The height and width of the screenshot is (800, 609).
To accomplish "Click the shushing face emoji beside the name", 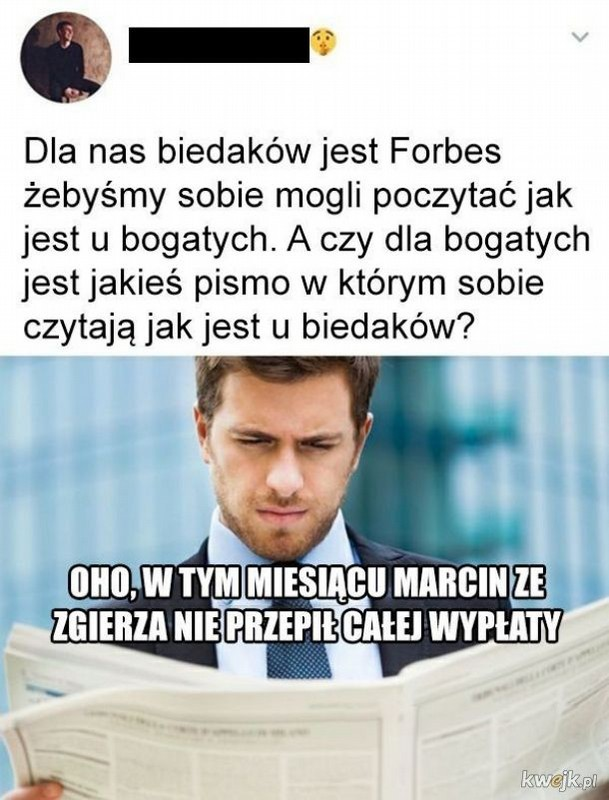I will coord(324,43).
